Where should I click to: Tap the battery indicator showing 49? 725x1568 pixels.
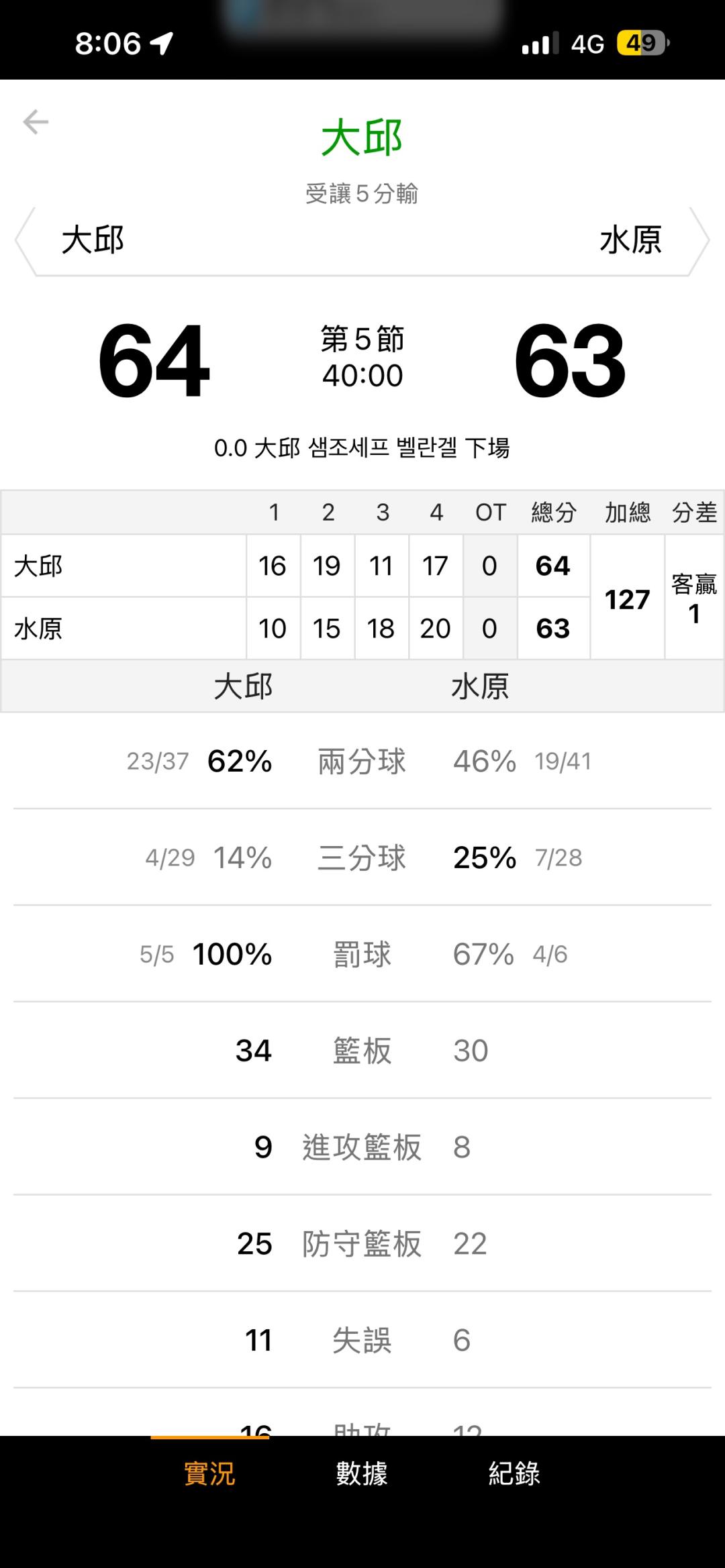[642, 44]
